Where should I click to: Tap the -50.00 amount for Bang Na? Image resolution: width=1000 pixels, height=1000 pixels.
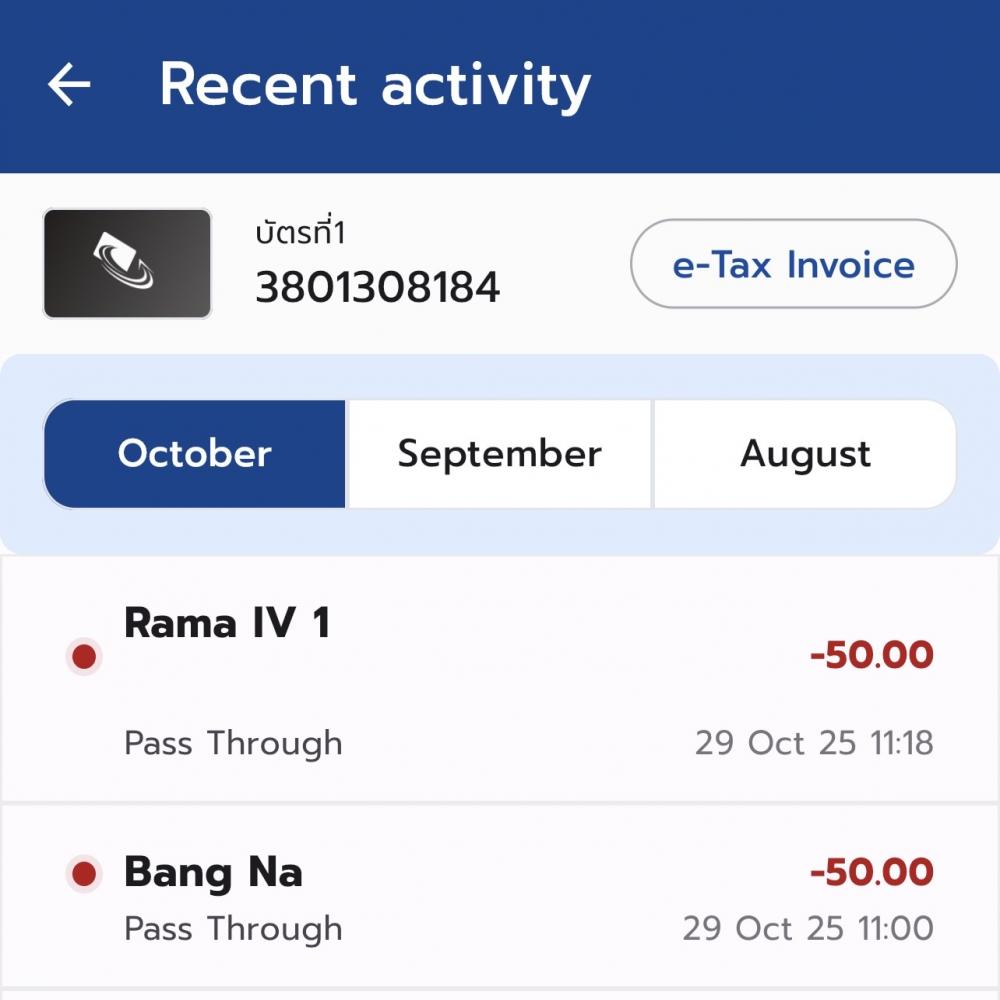click(871, 872)
